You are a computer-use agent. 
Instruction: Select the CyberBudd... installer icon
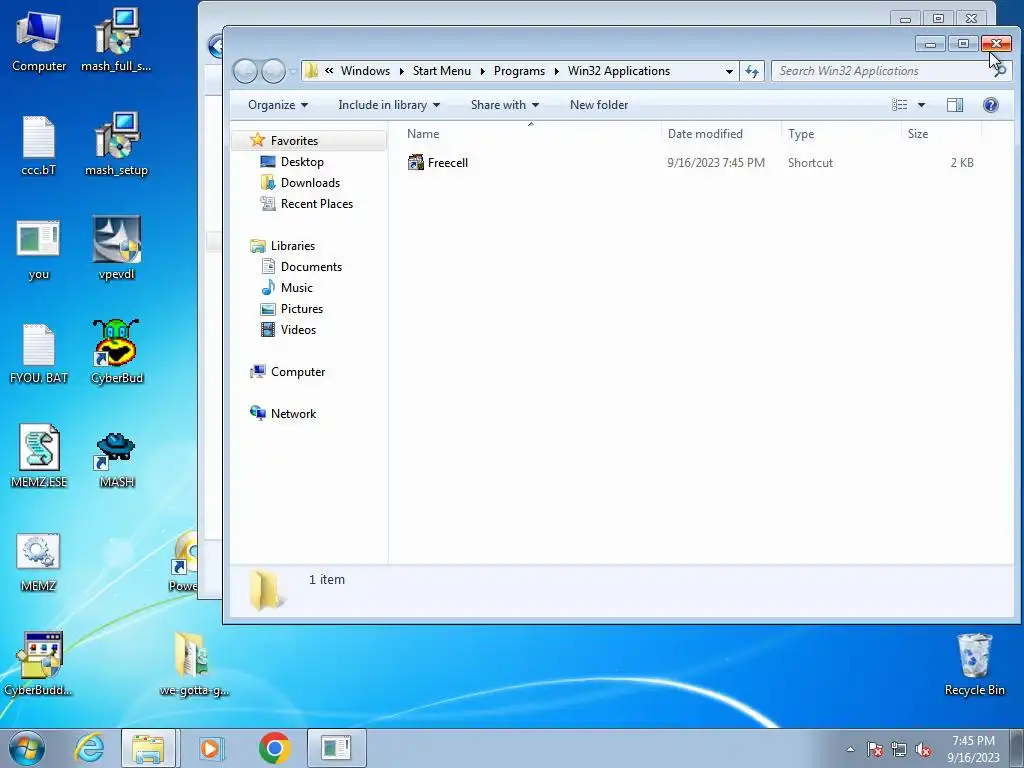(39, 664)
